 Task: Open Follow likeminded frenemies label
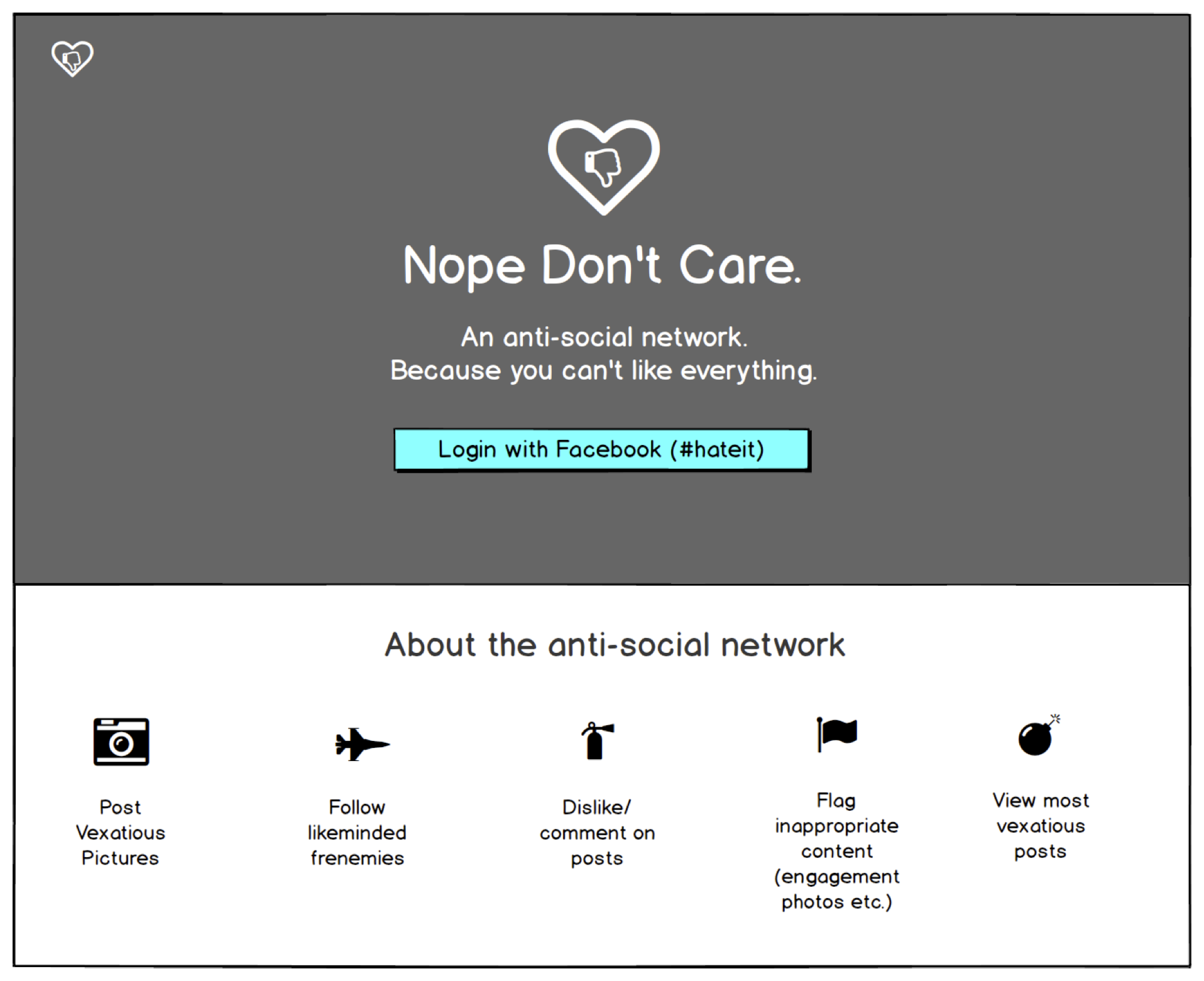pos(357,833)
